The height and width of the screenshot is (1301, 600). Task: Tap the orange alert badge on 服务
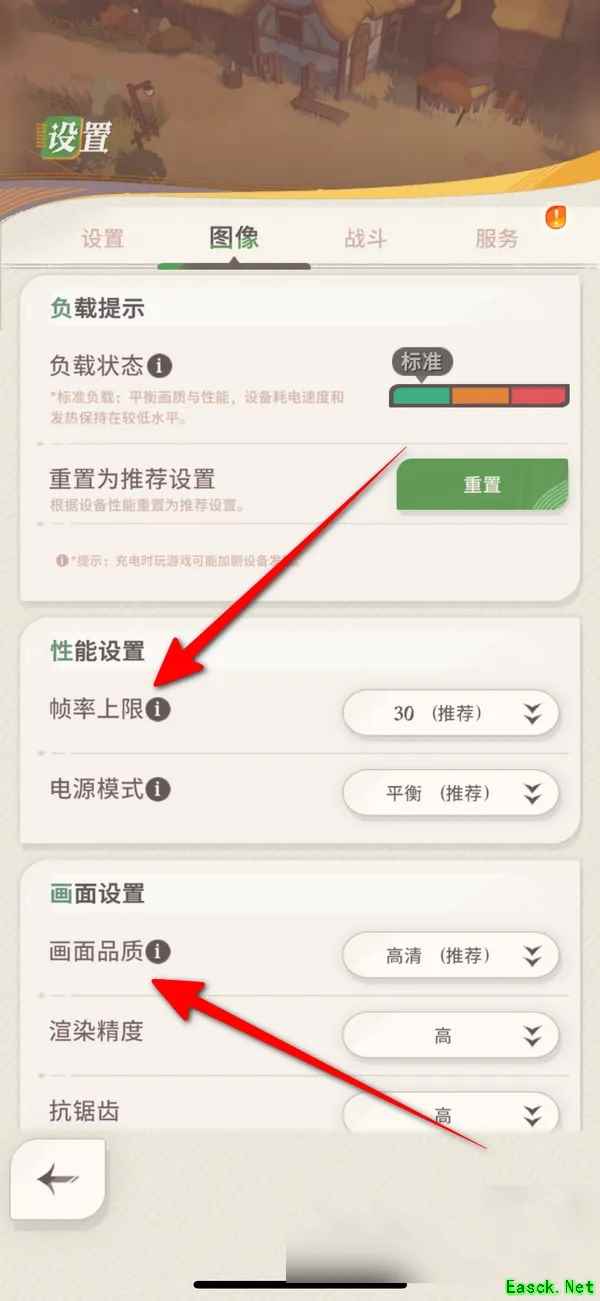point(555,216)
